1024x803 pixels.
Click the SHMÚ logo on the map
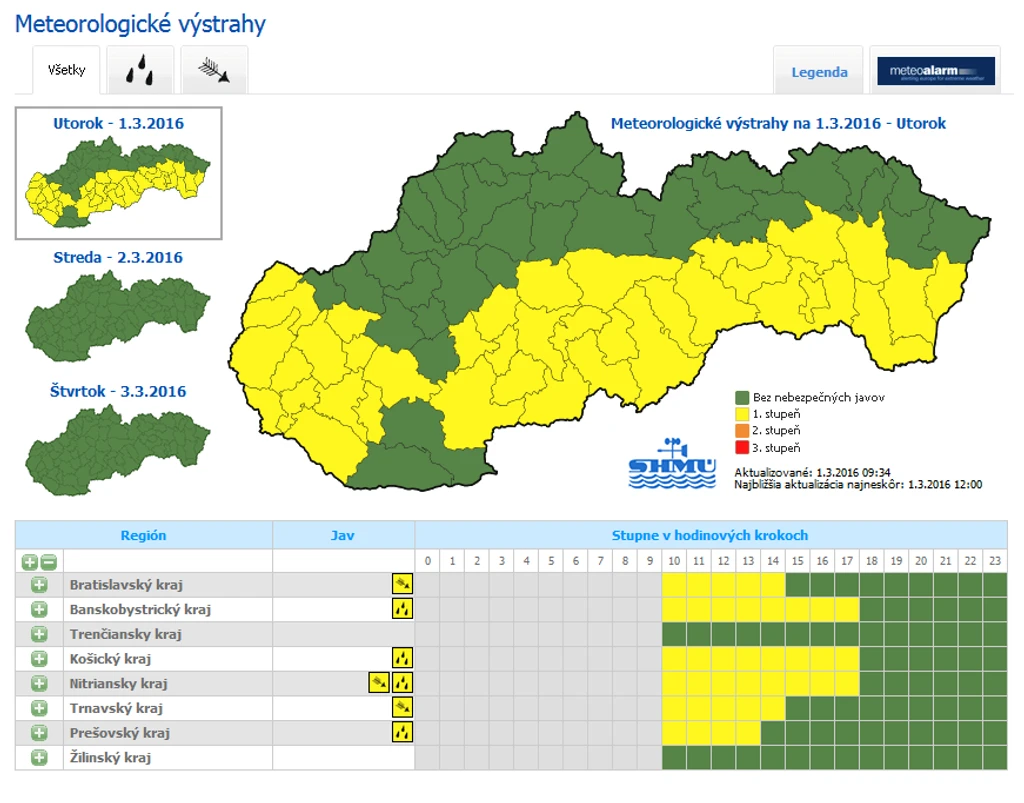(672, 464)
